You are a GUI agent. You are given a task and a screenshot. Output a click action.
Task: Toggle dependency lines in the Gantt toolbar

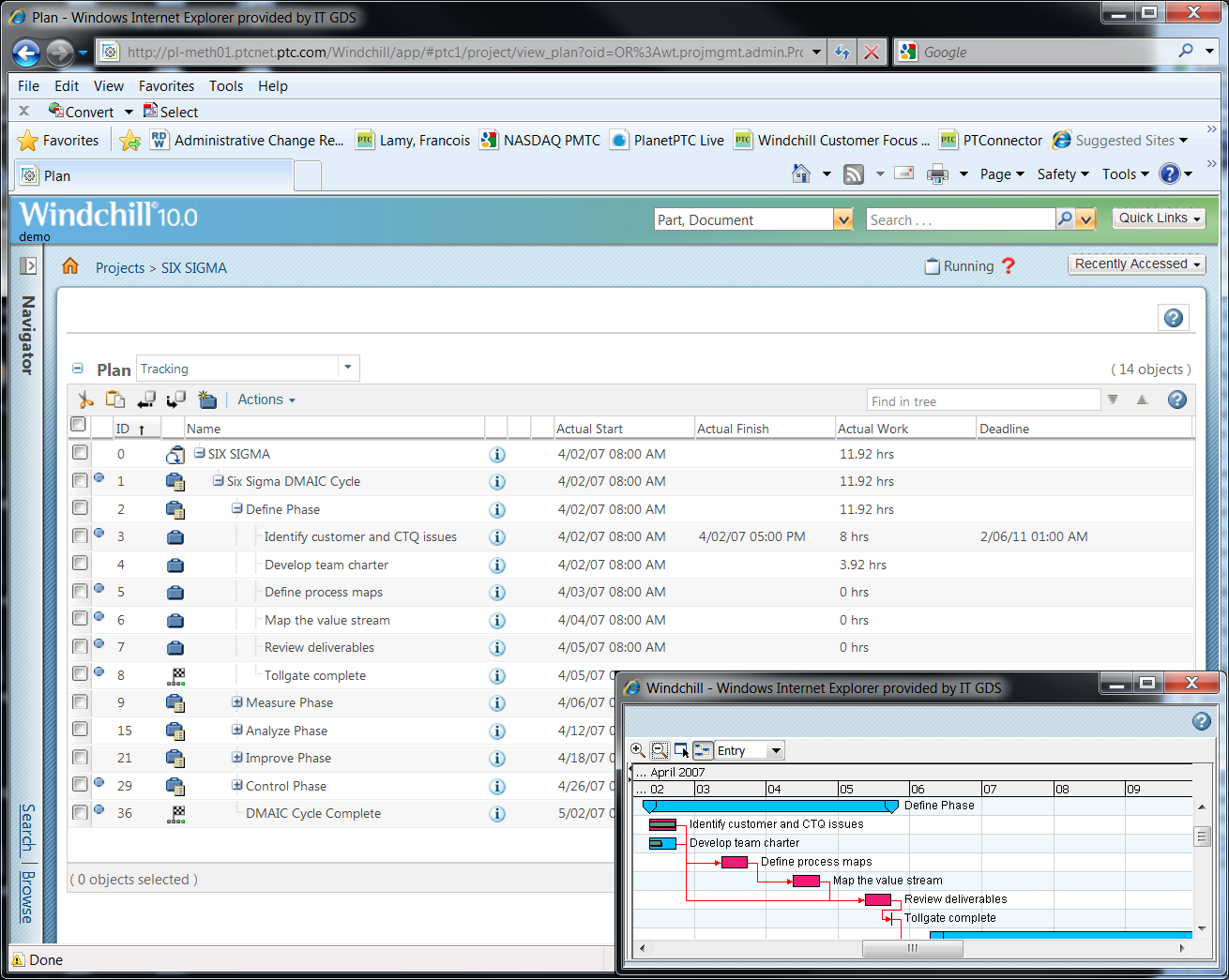click(703, 750)
